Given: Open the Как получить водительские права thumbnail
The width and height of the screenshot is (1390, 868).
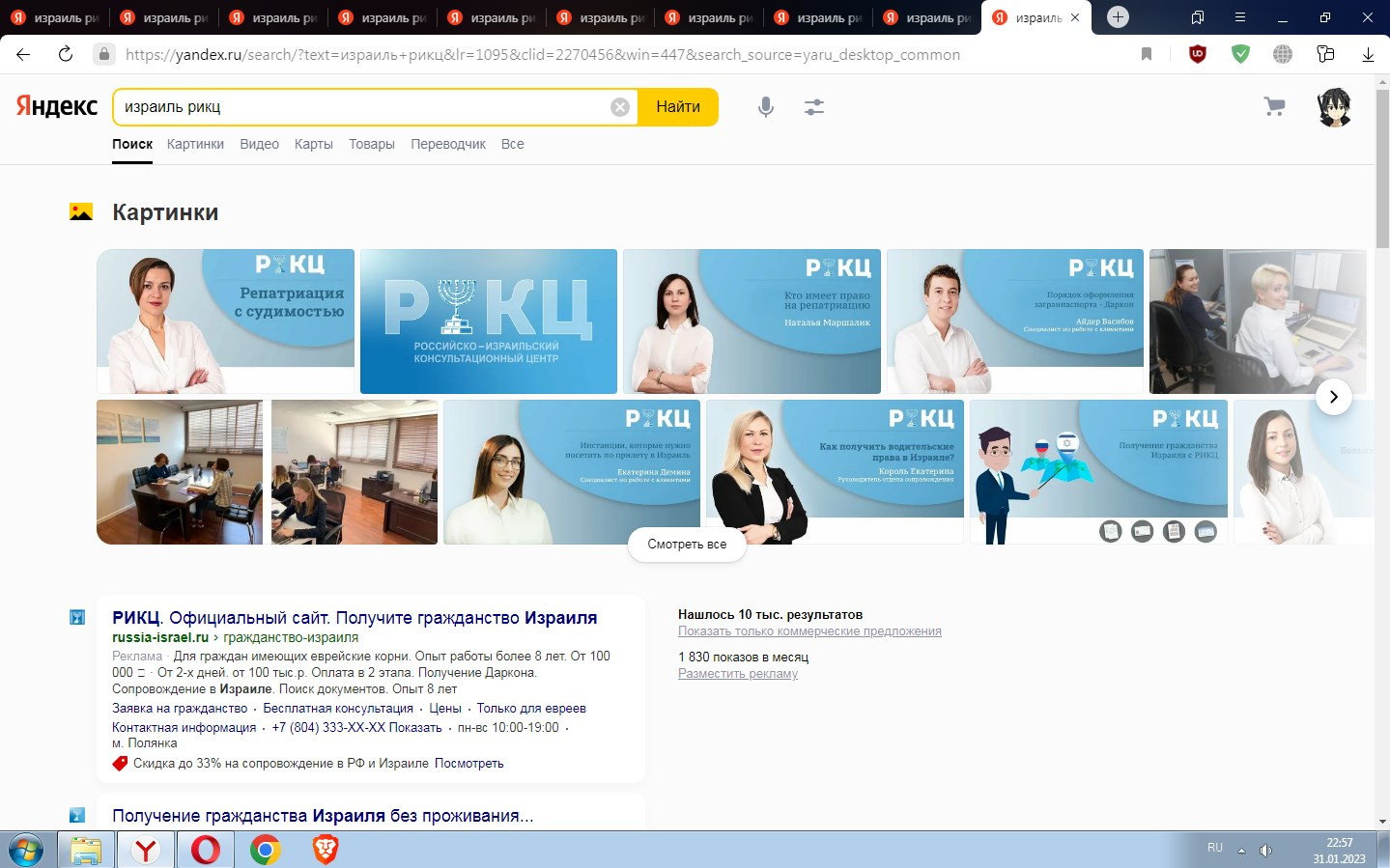Looking at the screenshot, I should pyautogui.click(x=835, y=472).
